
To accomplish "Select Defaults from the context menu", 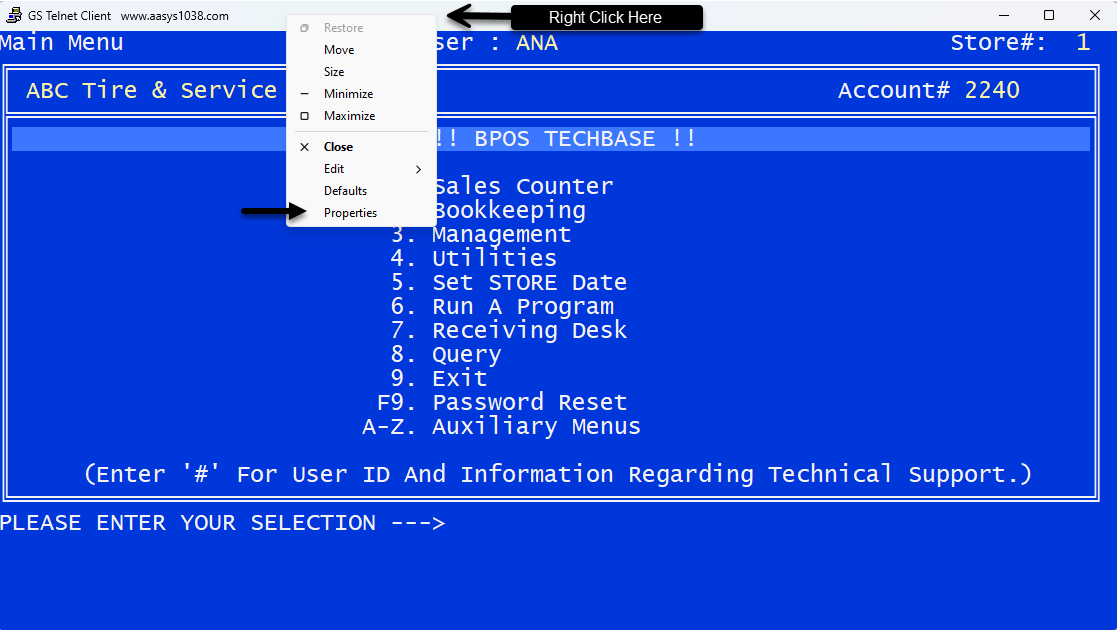I will click(345, 191).
